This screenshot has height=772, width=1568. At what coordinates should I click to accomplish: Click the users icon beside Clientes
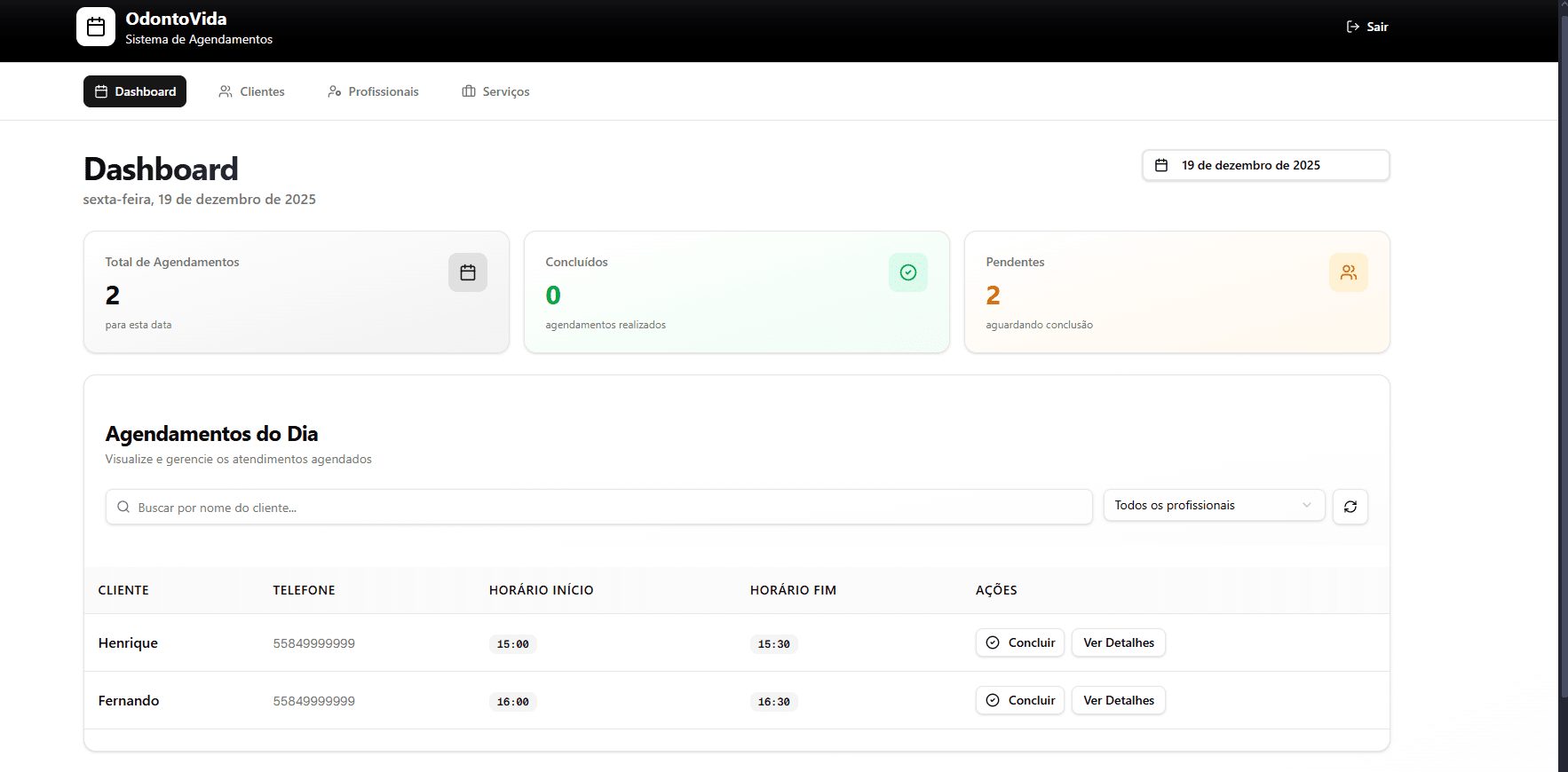[x=226, y=91]
